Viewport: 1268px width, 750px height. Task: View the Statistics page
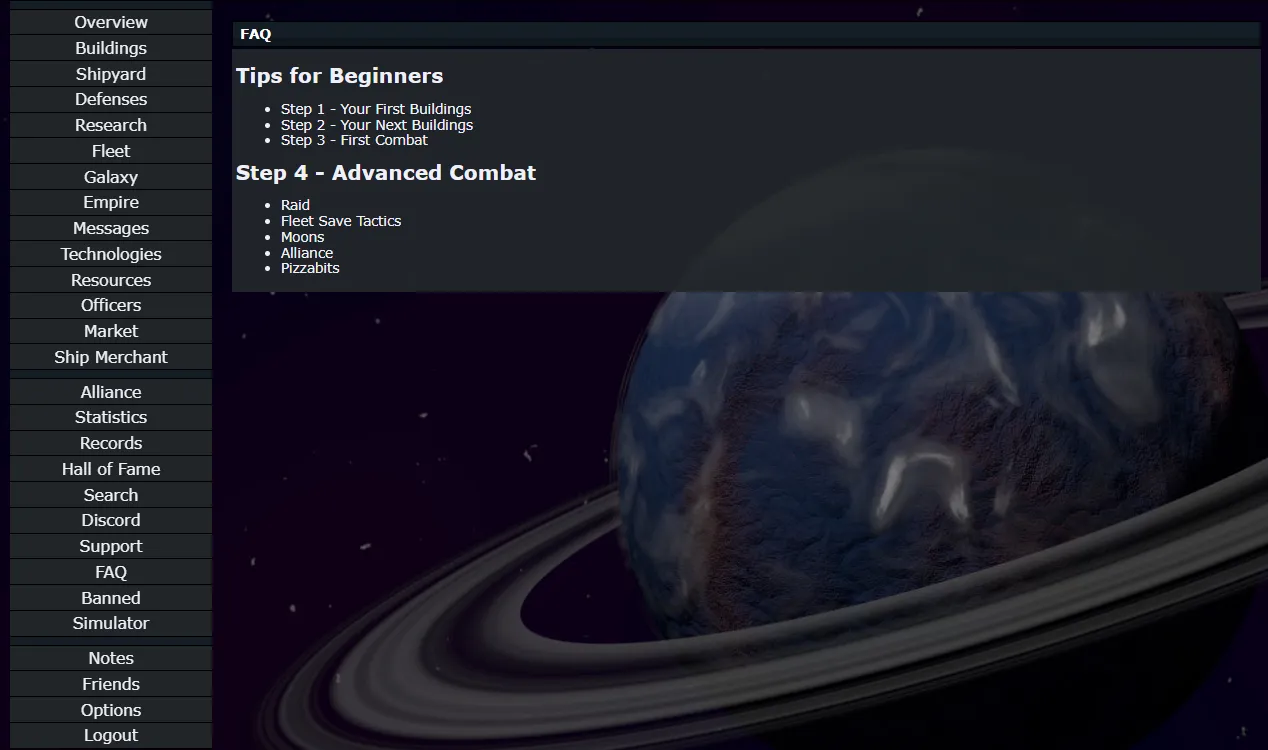[111, 417]
